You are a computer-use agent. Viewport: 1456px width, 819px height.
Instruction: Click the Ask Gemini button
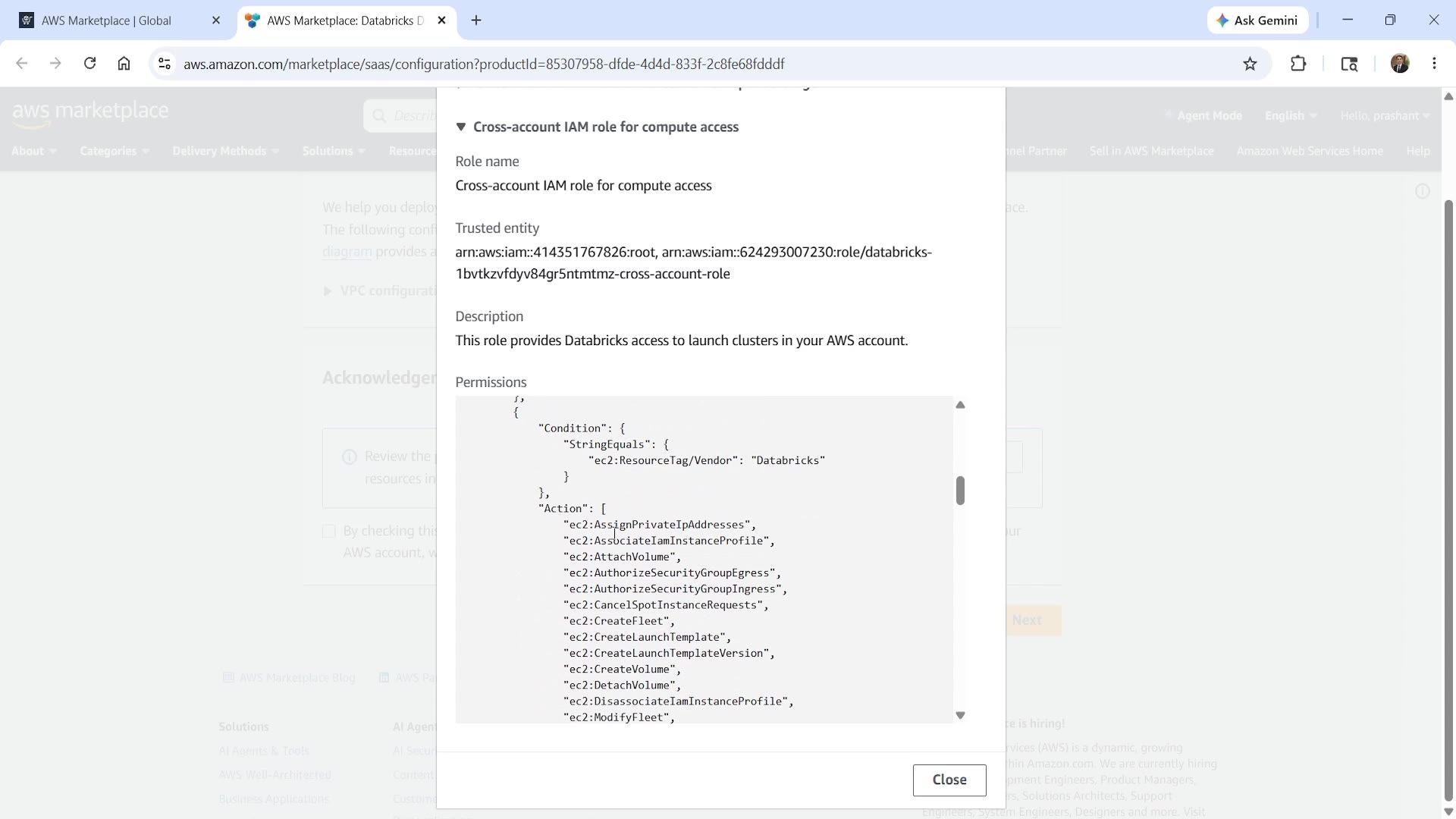click(1258, 20)
